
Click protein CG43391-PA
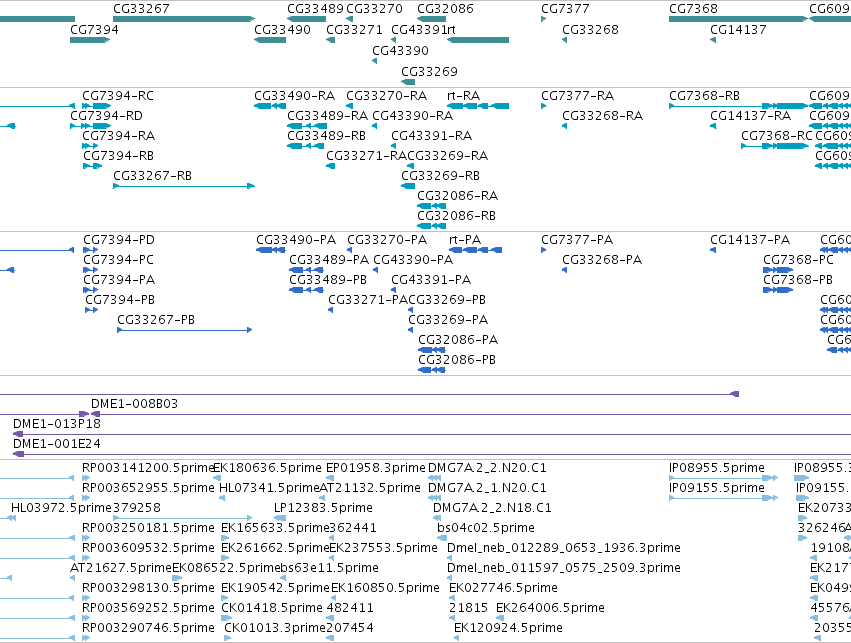point(393,290)
